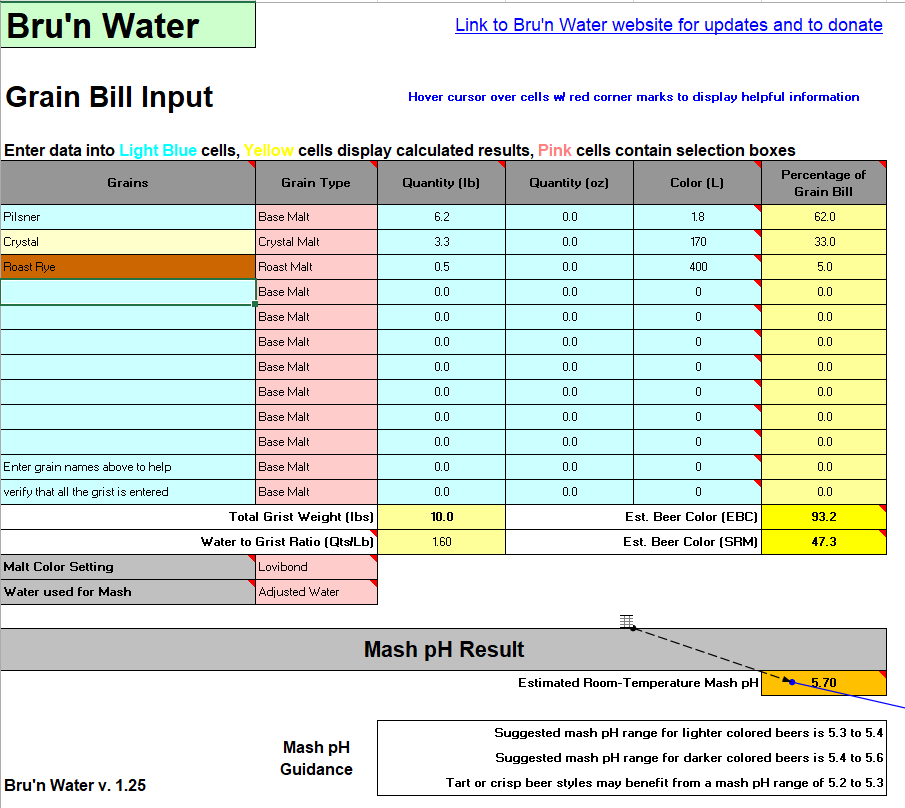The height and width of the screenshot is (808, 905).
Task: Select Est. Beer Color SRM value 47.3
Action: [824, 542]
